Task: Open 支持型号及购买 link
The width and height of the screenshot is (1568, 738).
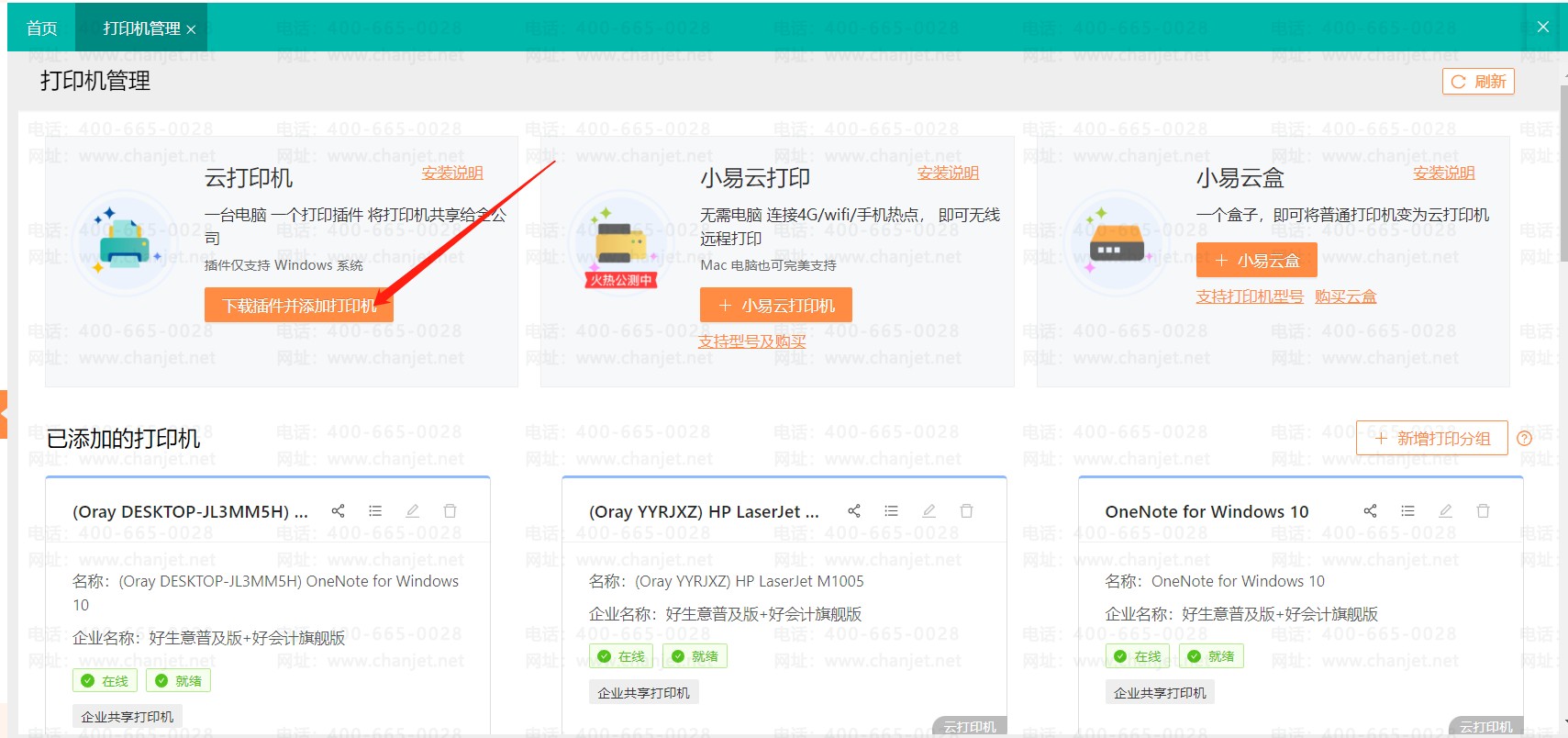Action: [752, 341]
